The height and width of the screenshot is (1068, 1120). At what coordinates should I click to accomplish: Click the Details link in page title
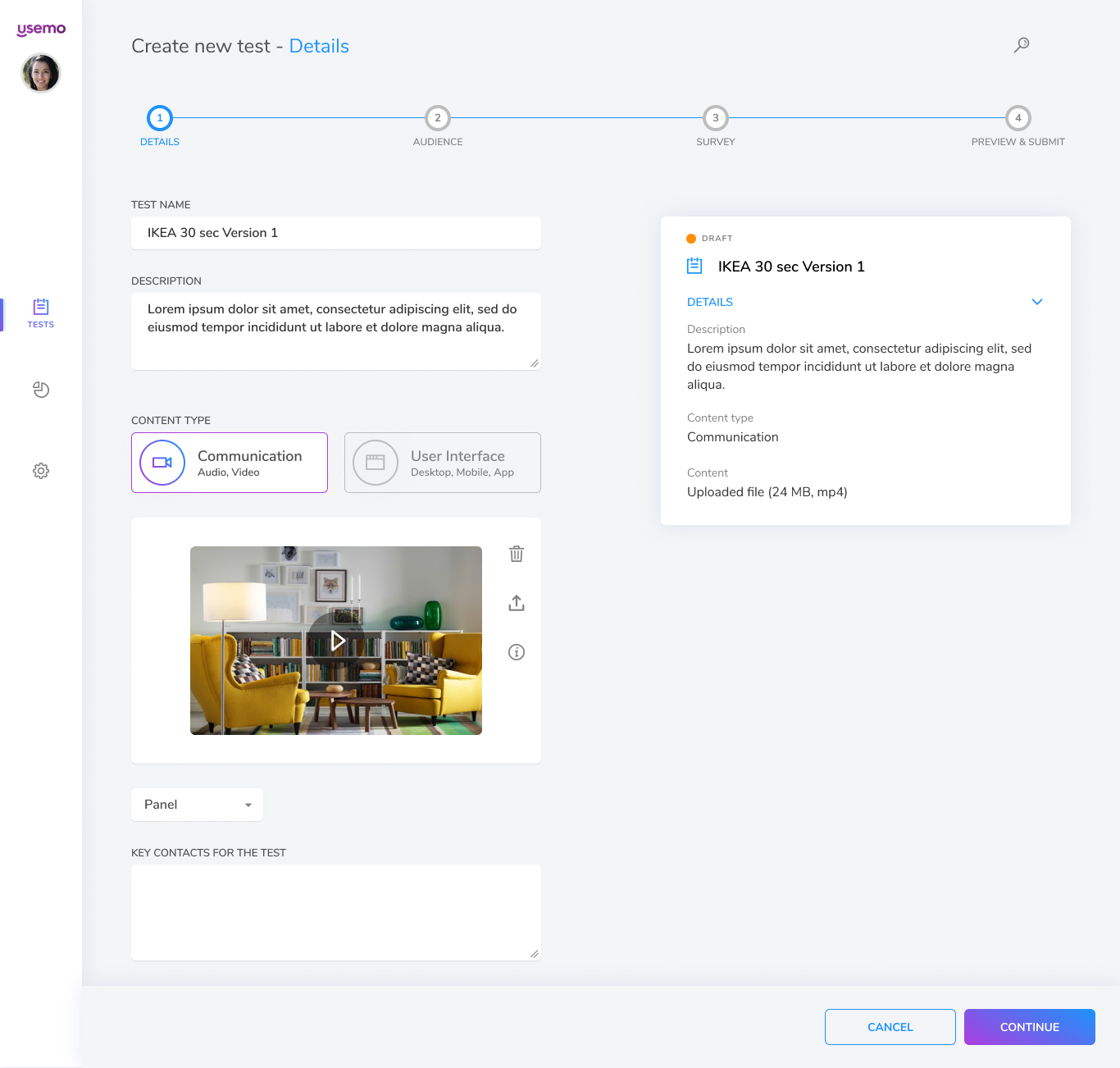click(x=319, y=46)
